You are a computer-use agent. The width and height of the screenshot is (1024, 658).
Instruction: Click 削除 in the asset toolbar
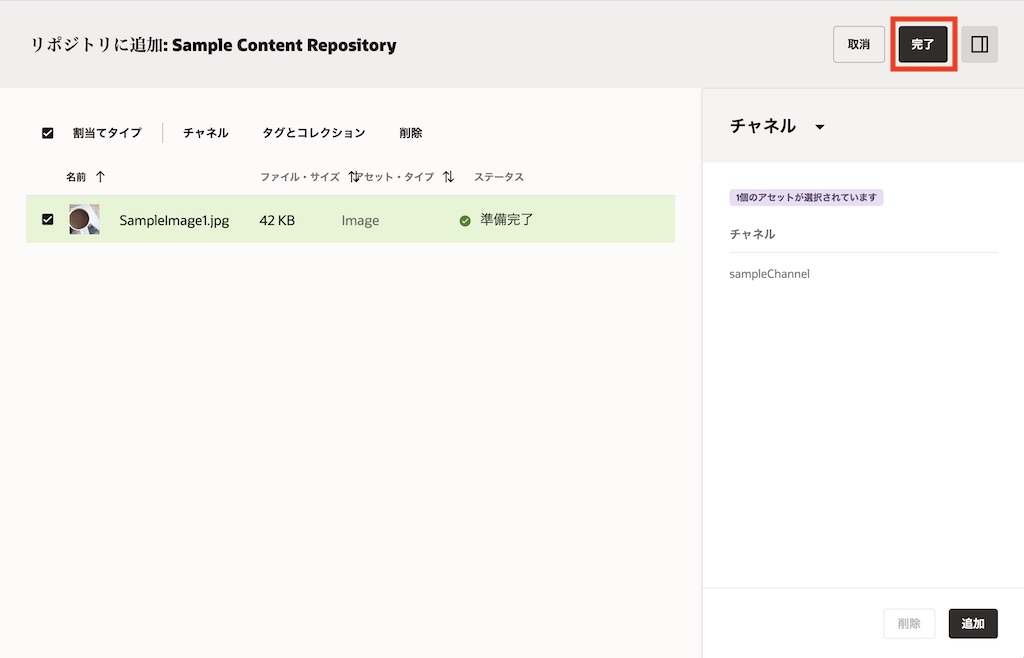pyautogui.click(x=411, y=133)
